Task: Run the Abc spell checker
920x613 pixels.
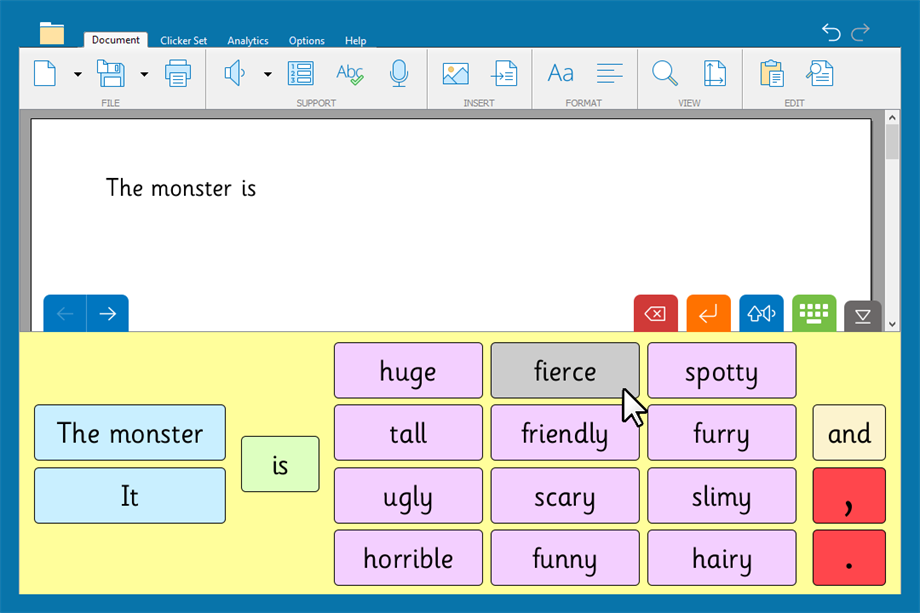Action: 350,73
